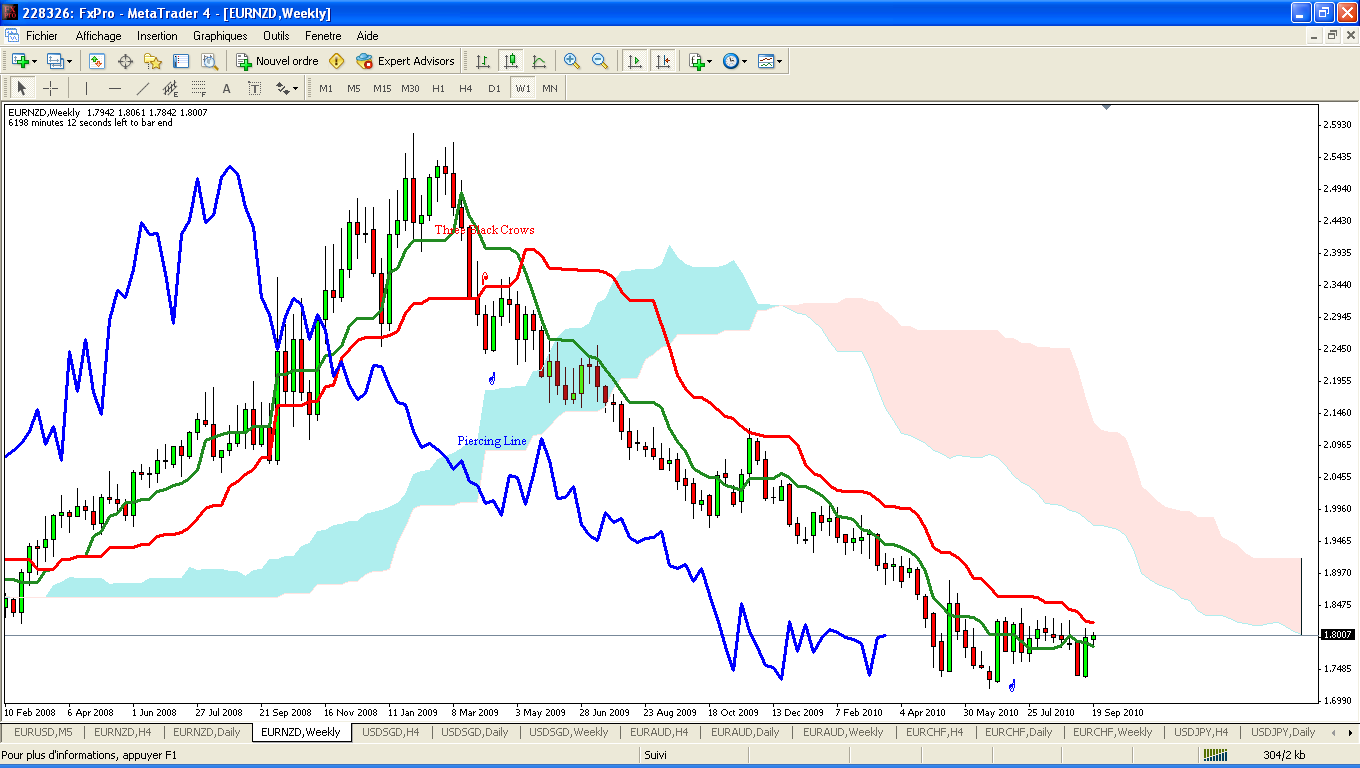1360x768 pixels.
Task: Expand the periodicity clock dropdown
Action: pos(744,61)
